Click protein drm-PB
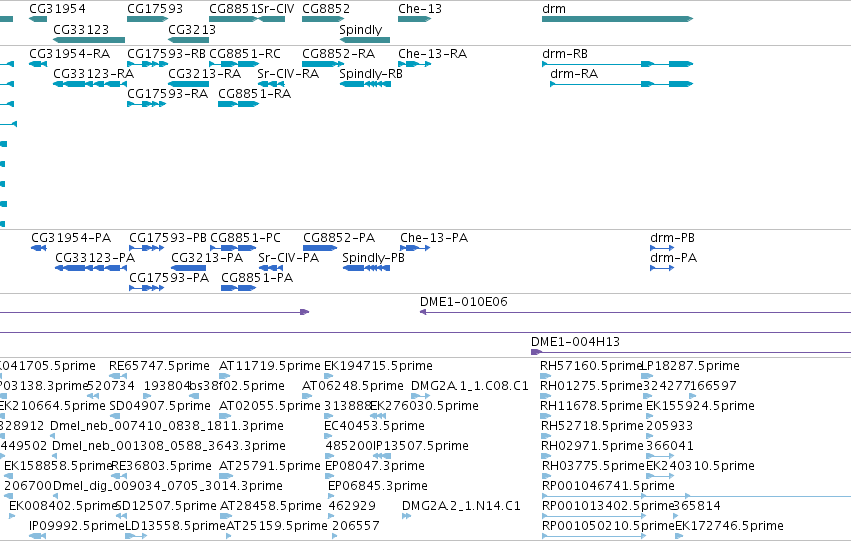The image size is (851, 541). 662,248
